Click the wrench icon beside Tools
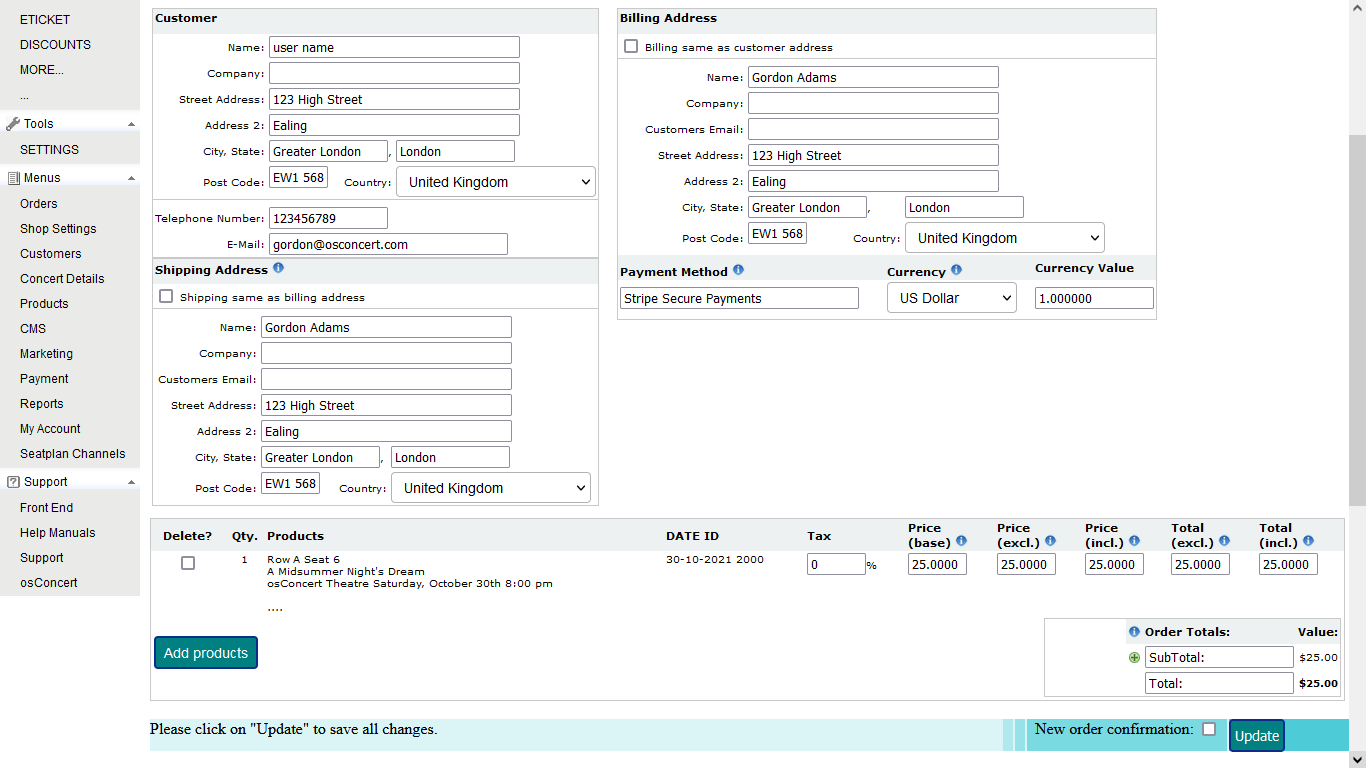This screenshot has width=1366, height=768. (x=13, y=124)
